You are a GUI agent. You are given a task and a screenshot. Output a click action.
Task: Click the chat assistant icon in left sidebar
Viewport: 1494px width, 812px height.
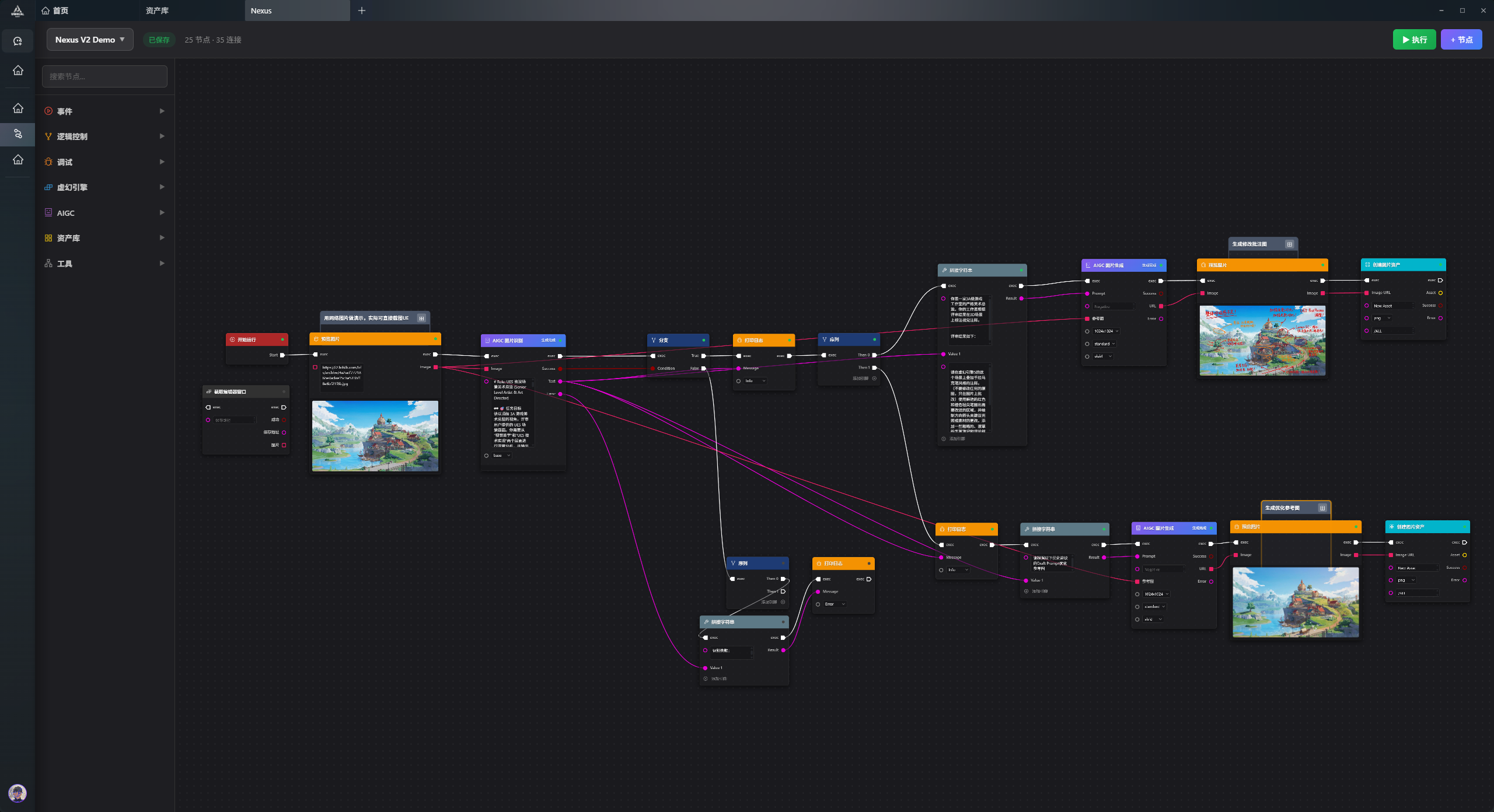click(18, 41)
